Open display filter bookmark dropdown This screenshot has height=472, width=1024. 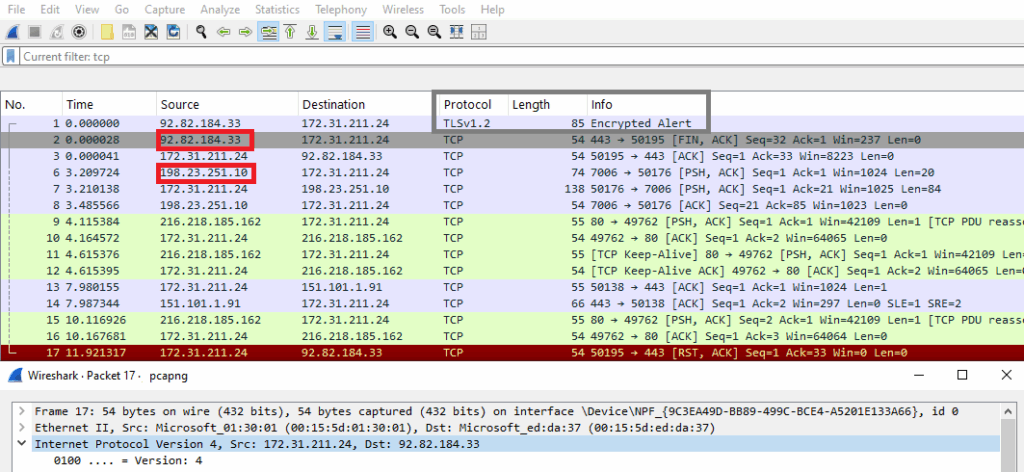coord(10,56)
